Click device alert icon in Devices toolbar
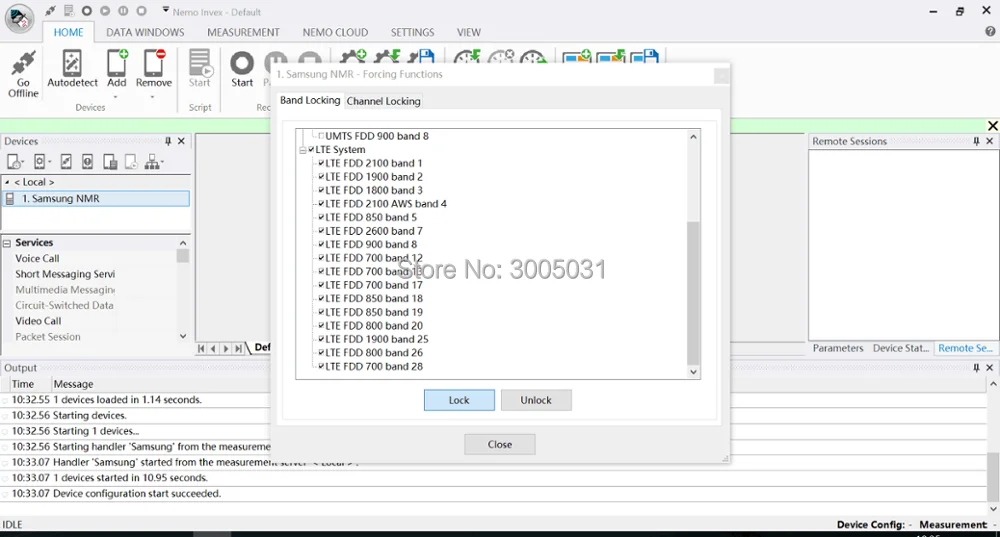Screen dimensions: 1000x537 [x=87, y=162]
